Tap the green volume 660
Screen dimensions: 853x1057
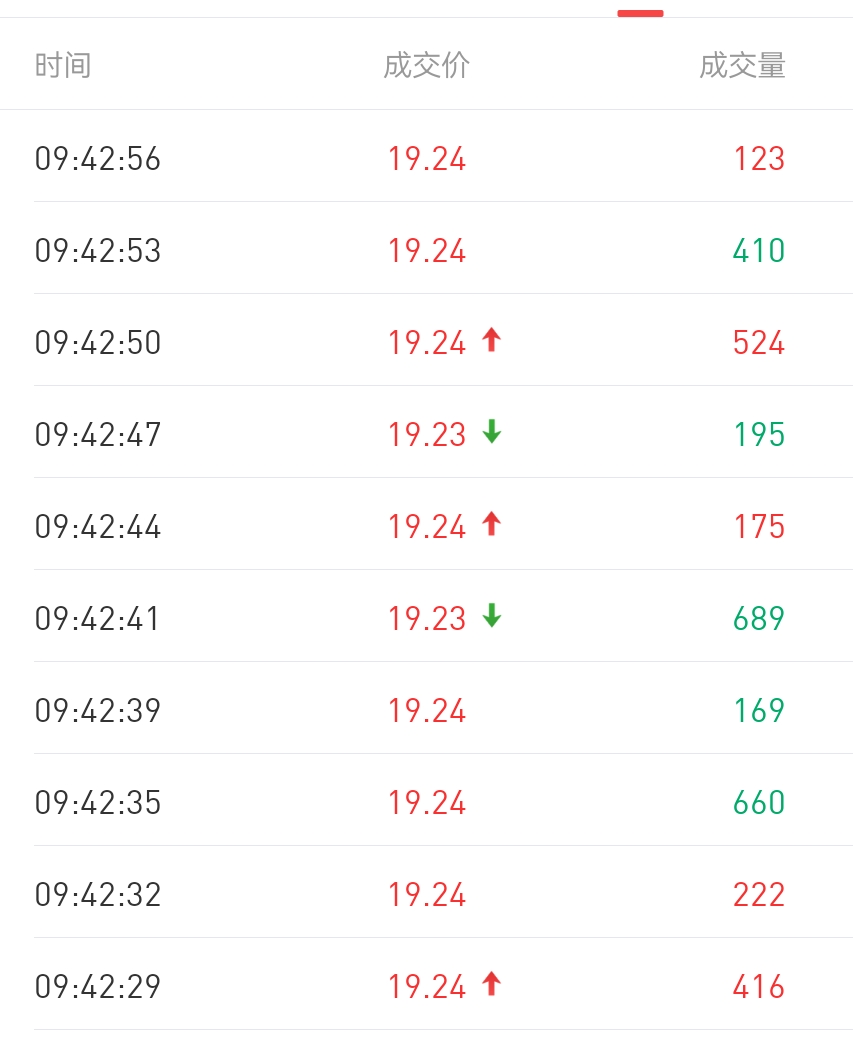759,803
